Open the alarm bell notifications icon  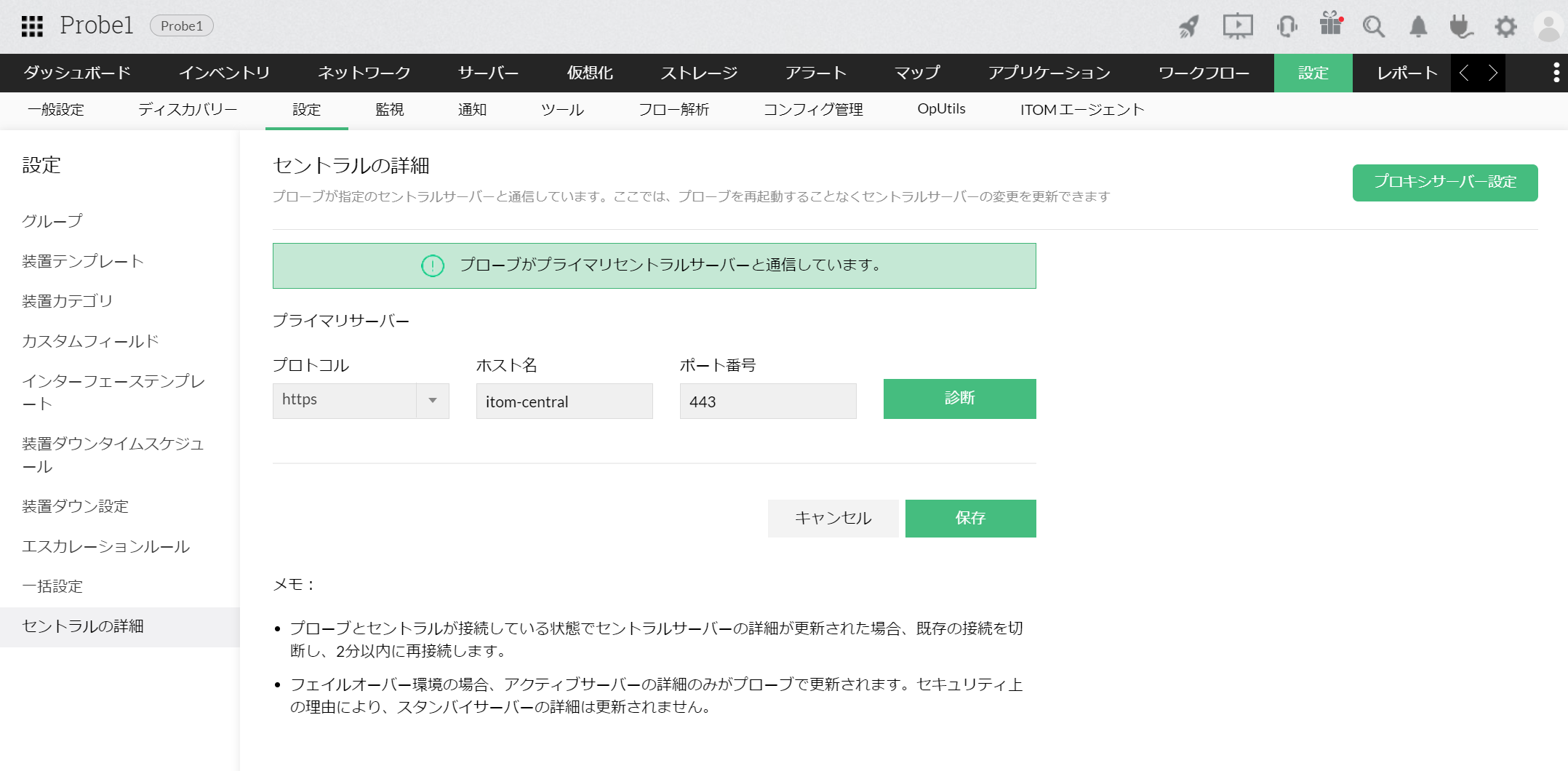(x=1417, y=27)
